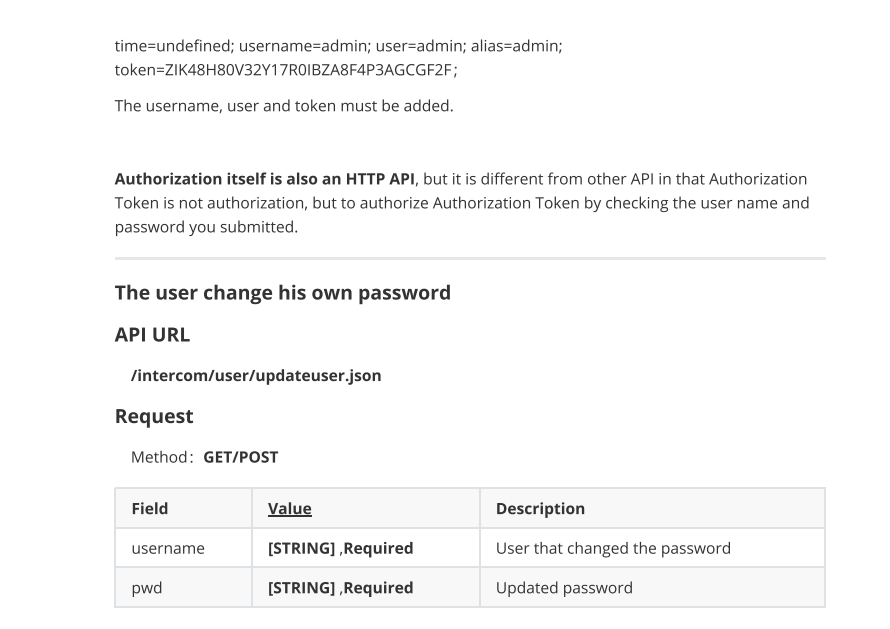890x629 pixels.
Task: Click the horizontal divider line above the heading
Action: pyautogui.click(x=470, y=258)
